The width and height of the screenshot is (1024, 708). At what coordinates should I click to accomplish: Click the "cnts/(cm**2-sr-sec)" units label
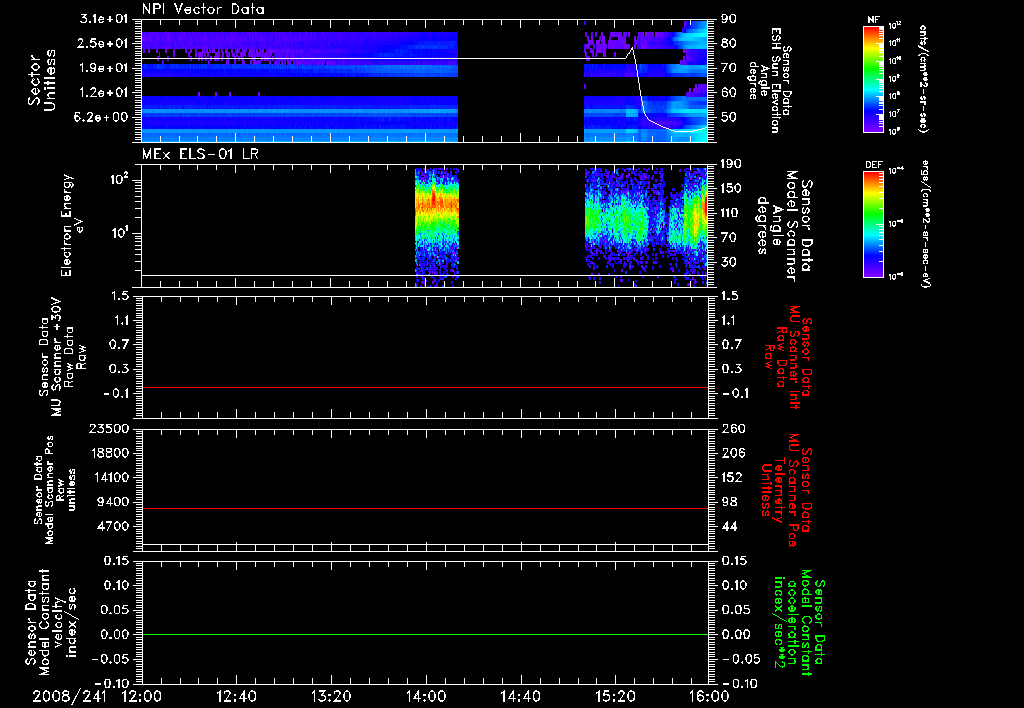tap(923, 78)
